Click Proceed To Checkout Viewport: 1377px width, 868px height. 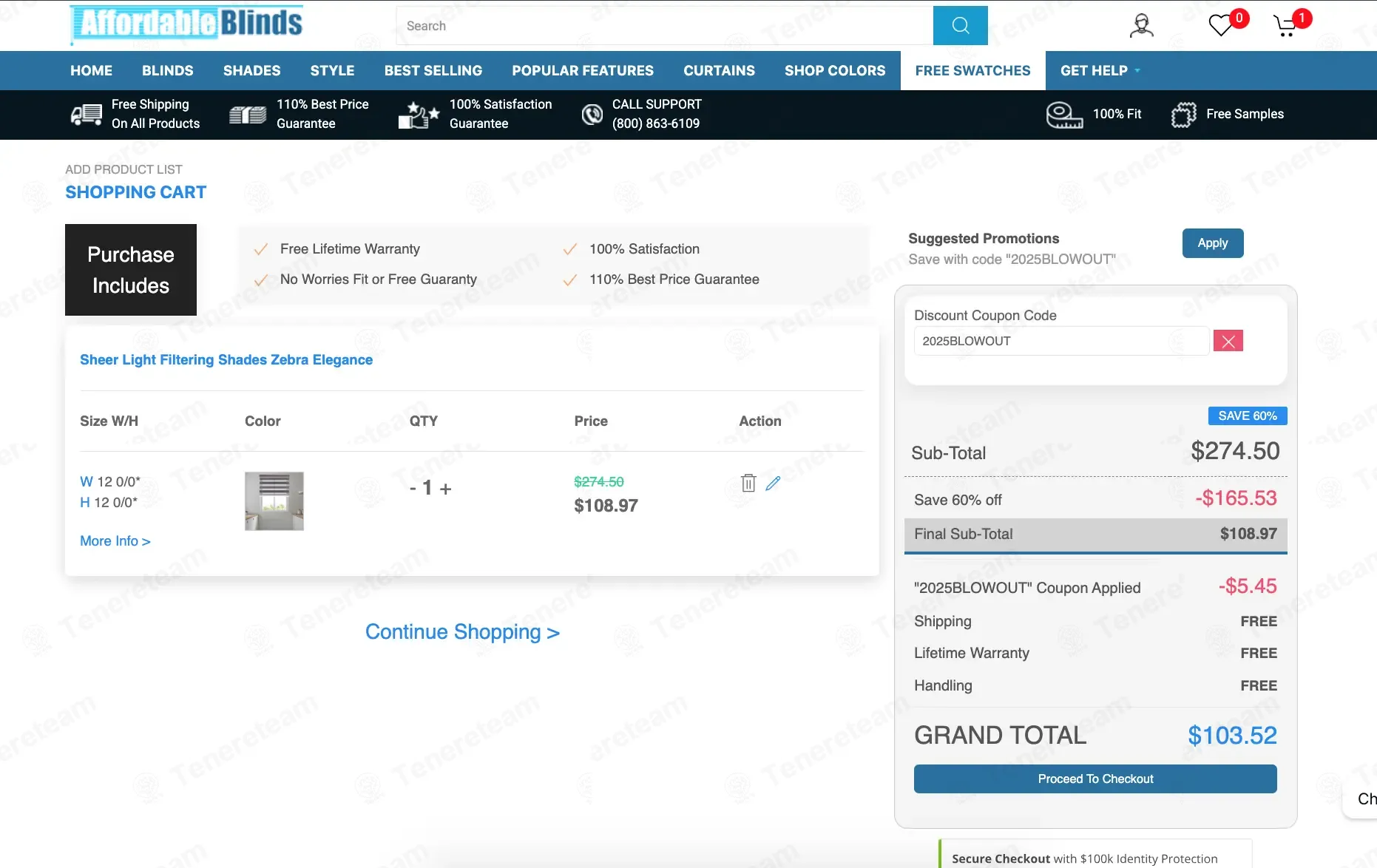click(1095, 779)
